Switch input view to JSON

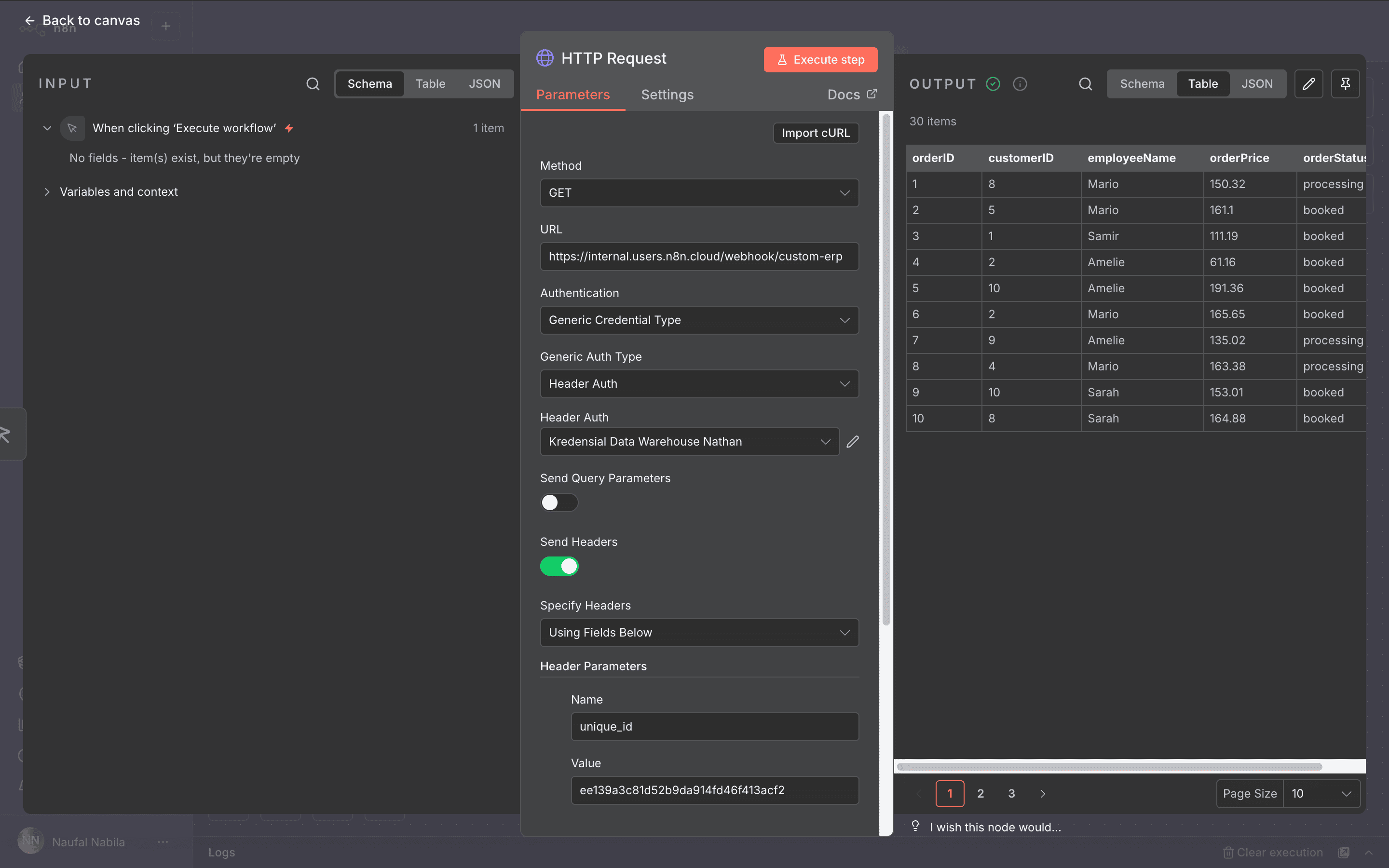[484, 84]
